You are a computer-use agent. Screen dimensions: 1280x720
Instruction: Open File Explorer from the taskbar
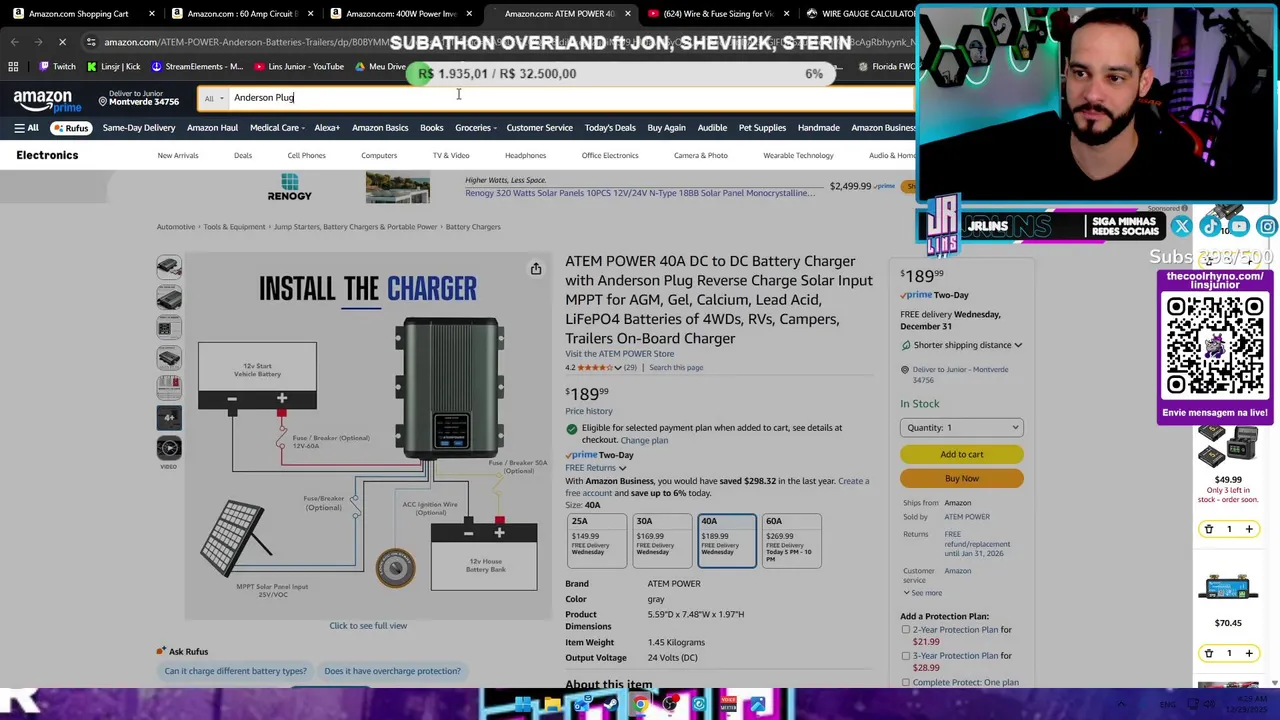552,705
